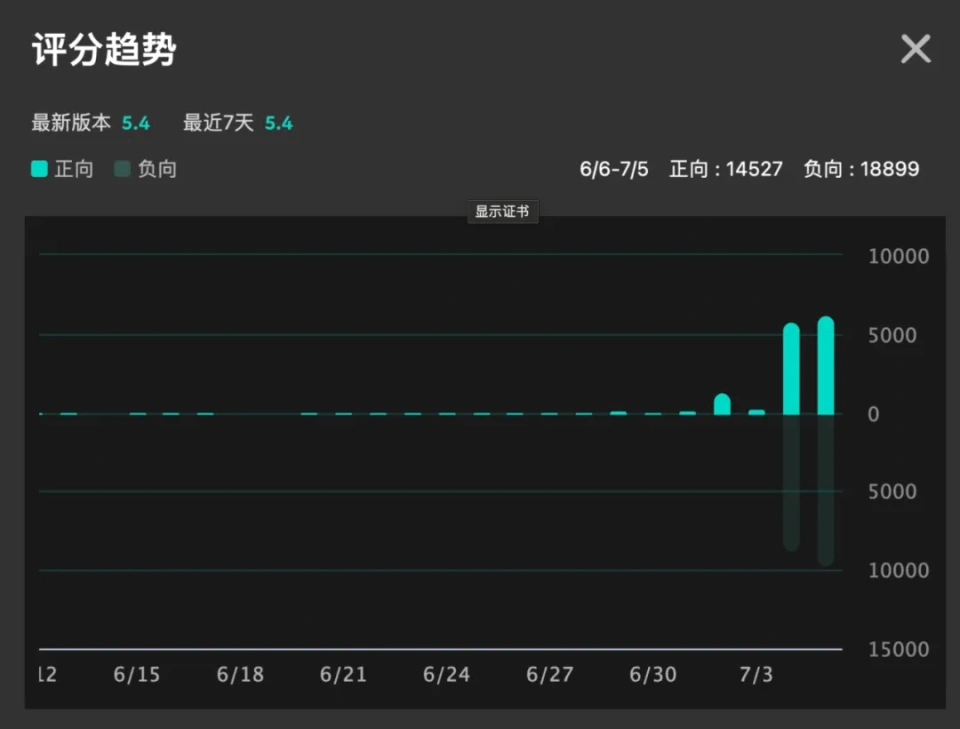Viewport: 960px width, 729px height.
Task: Click the 6/18 axis label
Action: (x=240, y=675)
